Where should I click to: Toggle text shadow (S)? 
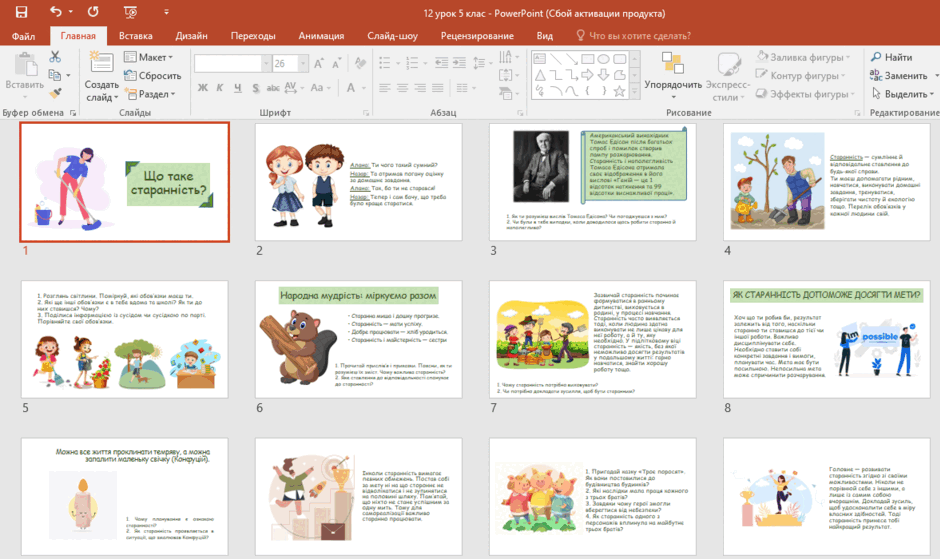[x=255, y=88]
